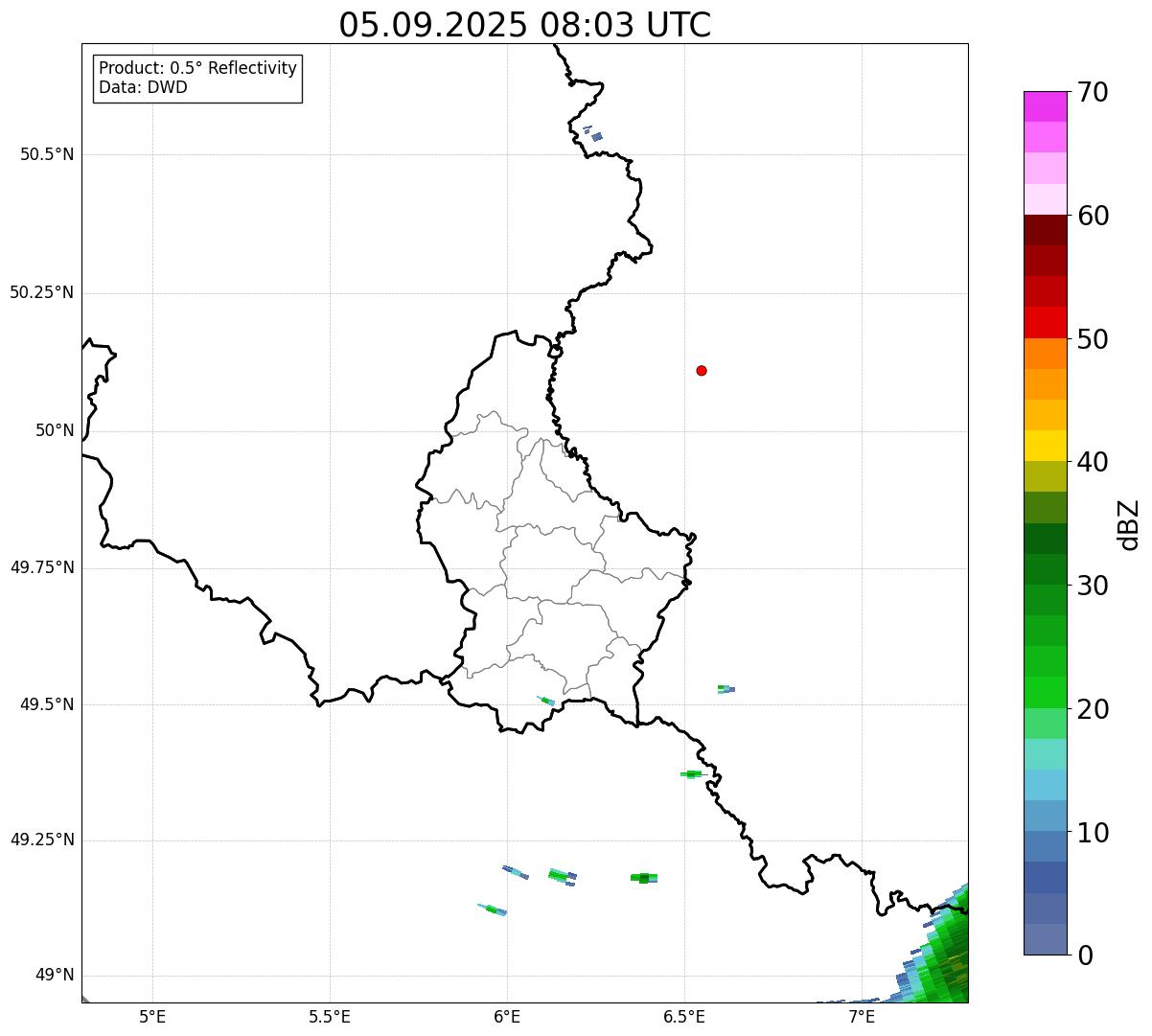Select the plot title showing 08:03 UTC
Viewport: 1152px width, 1036px height.
(524, 25)
